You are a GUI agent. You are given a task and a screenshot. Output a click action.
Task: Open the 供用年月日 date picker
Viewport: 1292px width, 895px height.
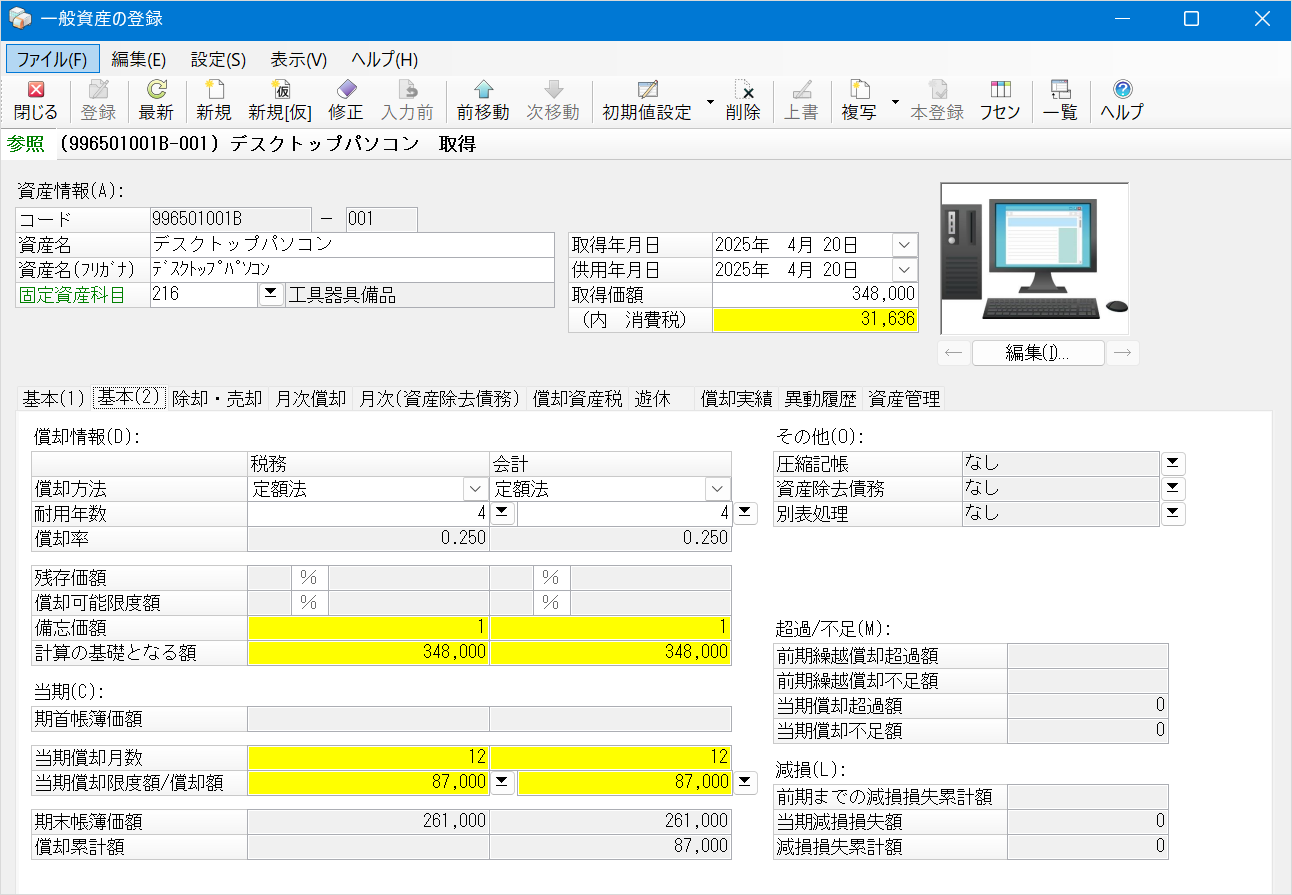pyautogui.click(x=903, y=270)
